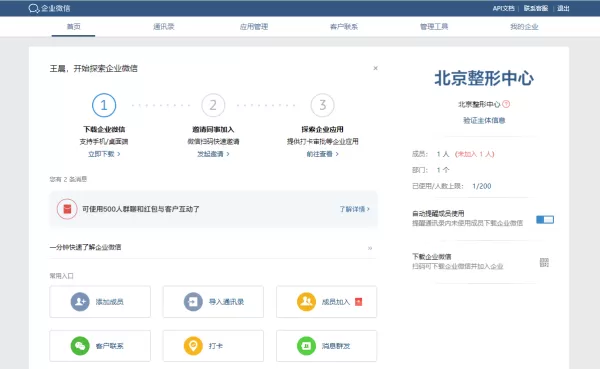Click the 打卡 location pin icon
Screen dimensions: 600x369
(193, 346)
